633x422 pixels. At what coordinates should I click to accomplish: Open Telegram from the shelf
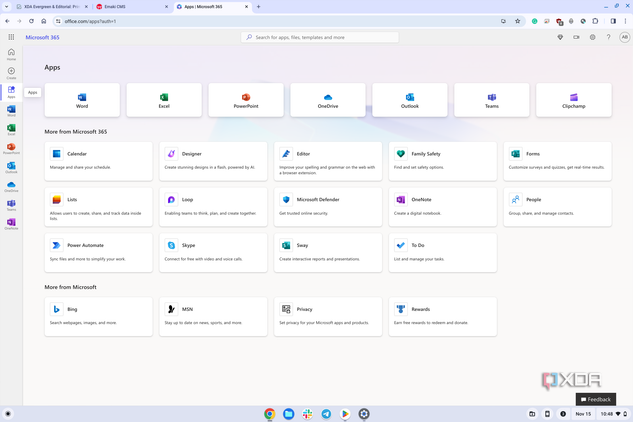[x=326, y=414]
